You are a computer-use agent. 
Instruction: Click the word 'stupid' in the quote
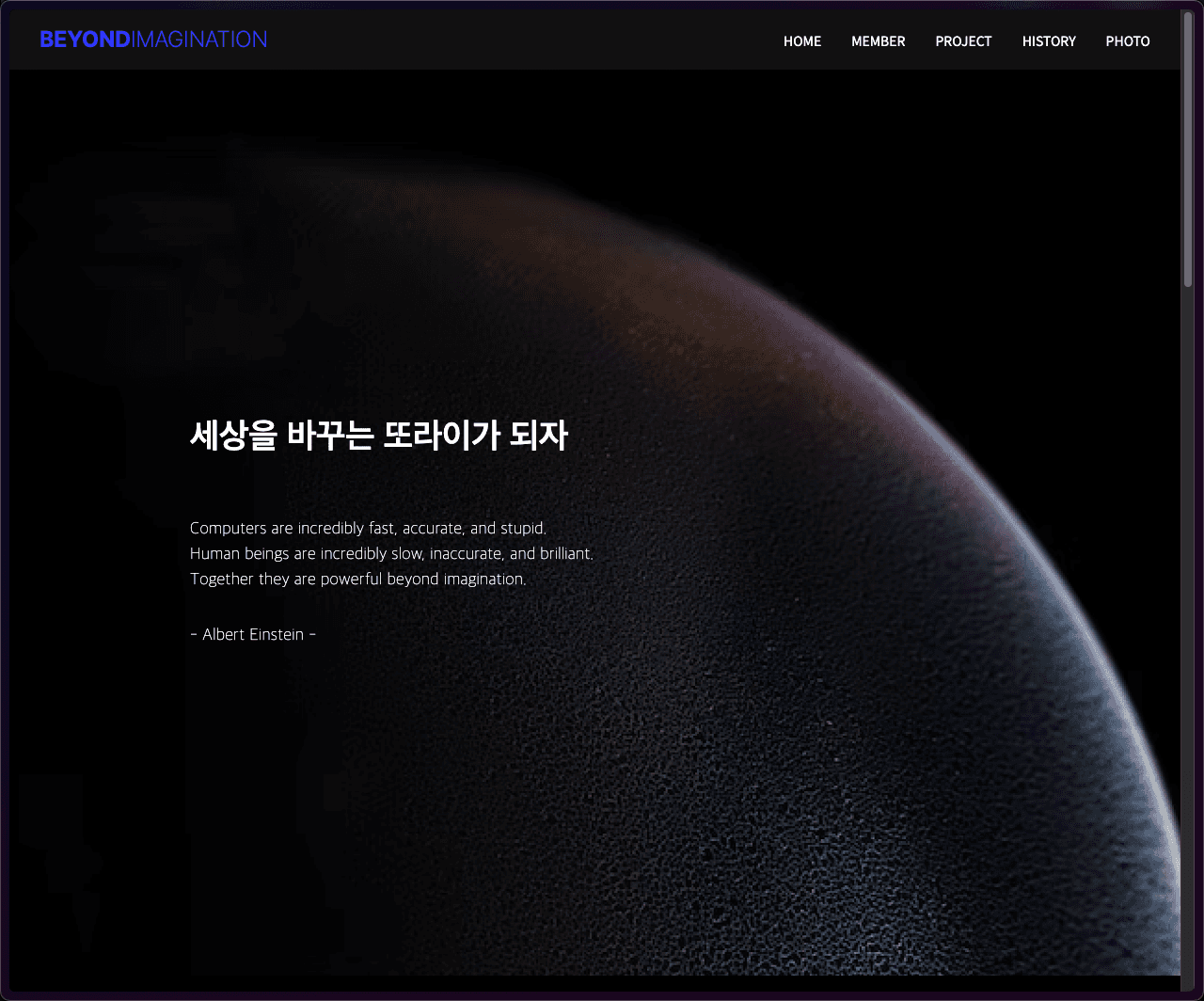522,529
